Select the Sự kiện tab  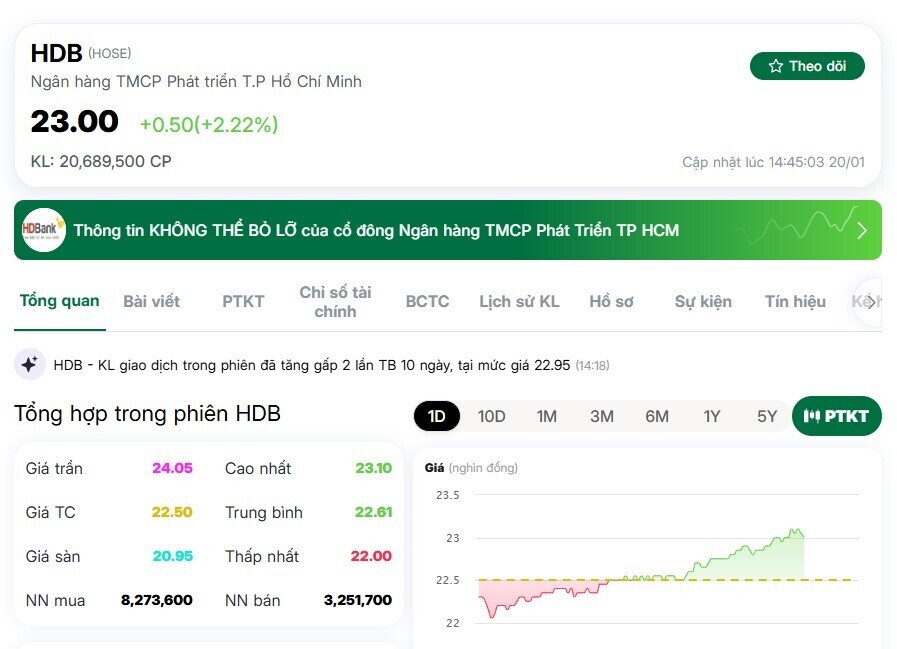click(703, 301)
